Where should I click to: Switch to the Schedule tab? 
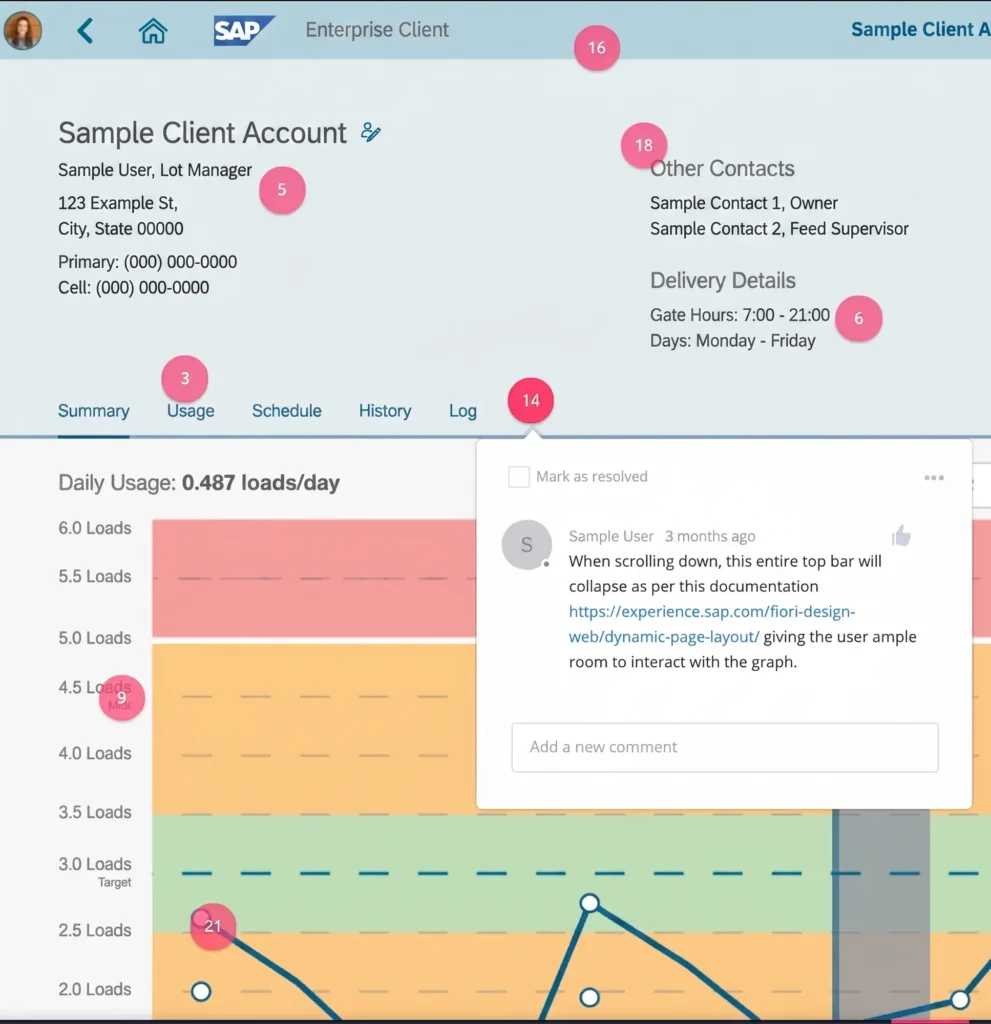pos(287,411)
